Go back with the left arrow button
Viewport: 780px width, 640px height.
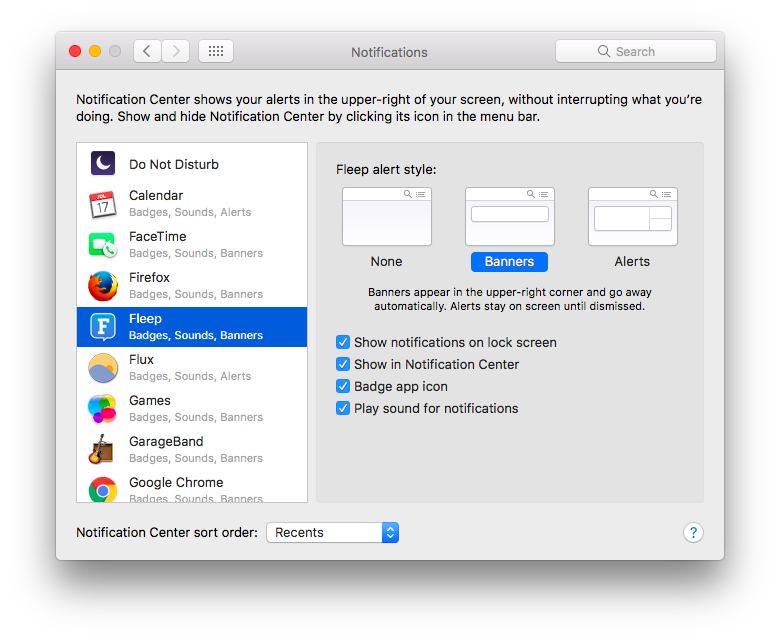point(147,51)
